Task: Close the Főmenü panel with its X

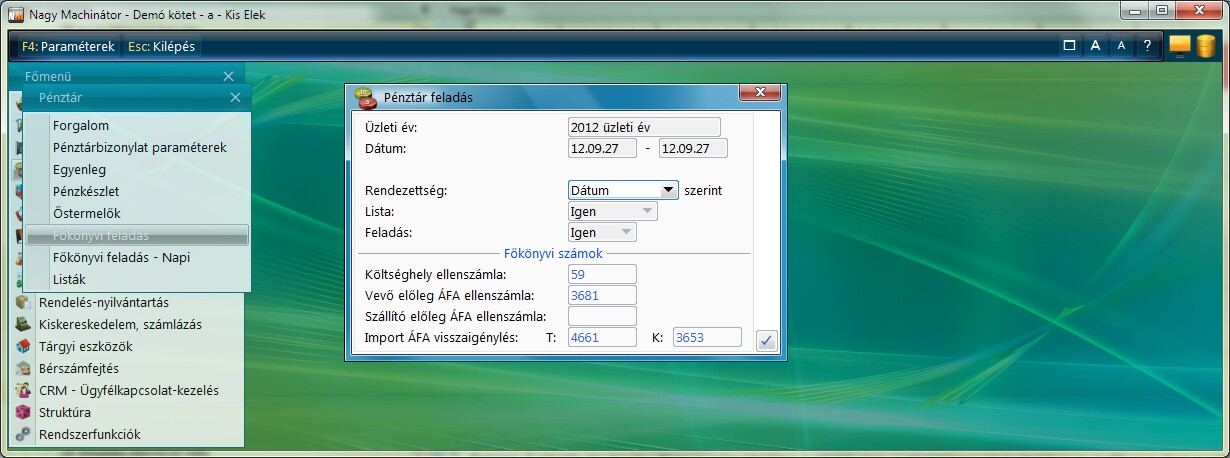Action: coord(228,76)
